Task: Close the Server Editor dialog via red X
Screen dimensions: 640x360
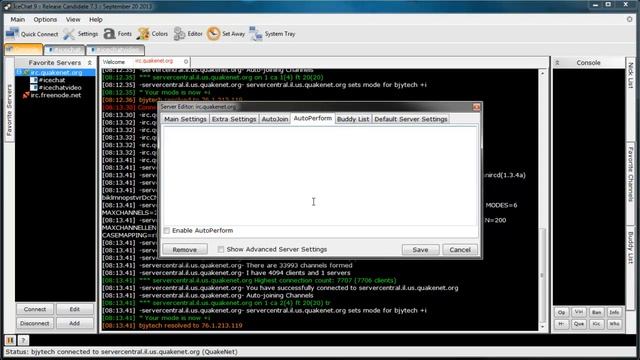Action: (x=476, y=107)
